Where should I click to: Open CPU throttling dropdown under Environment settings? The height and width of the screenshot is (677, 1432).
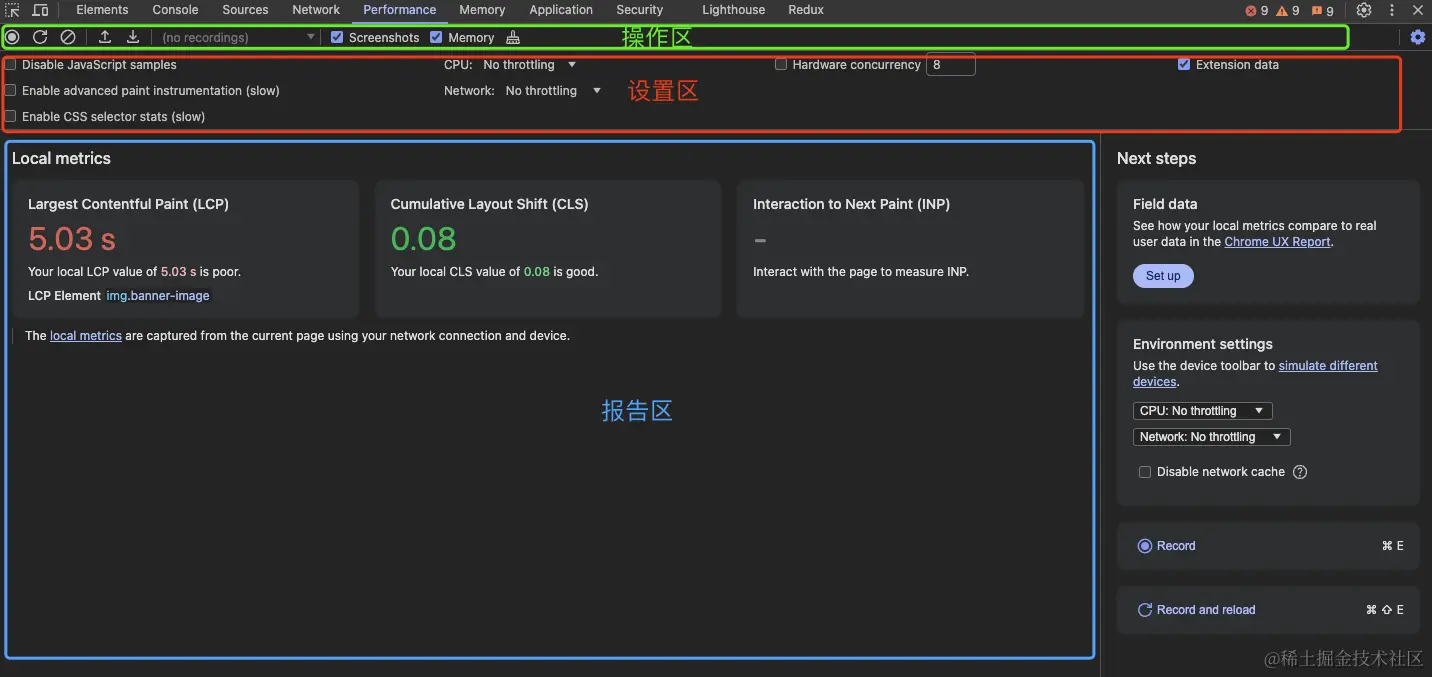tap(1203, 411)
